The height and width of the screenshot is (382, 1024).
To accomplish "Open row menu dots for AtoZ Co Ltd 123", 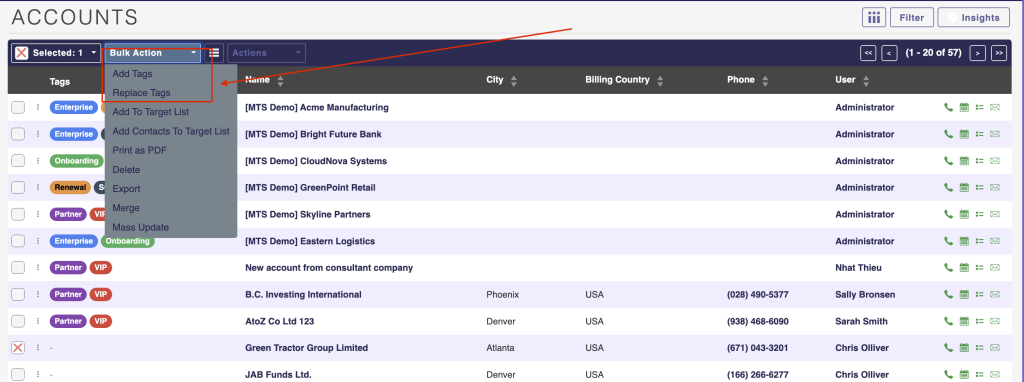I will tap(38, 321).
